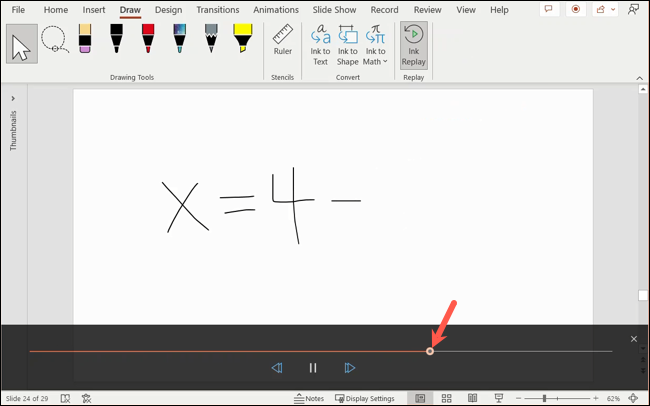650x406 pixels.
Task: Click the Slide 24 of 29 indicator
Action: tap(27, 399)
